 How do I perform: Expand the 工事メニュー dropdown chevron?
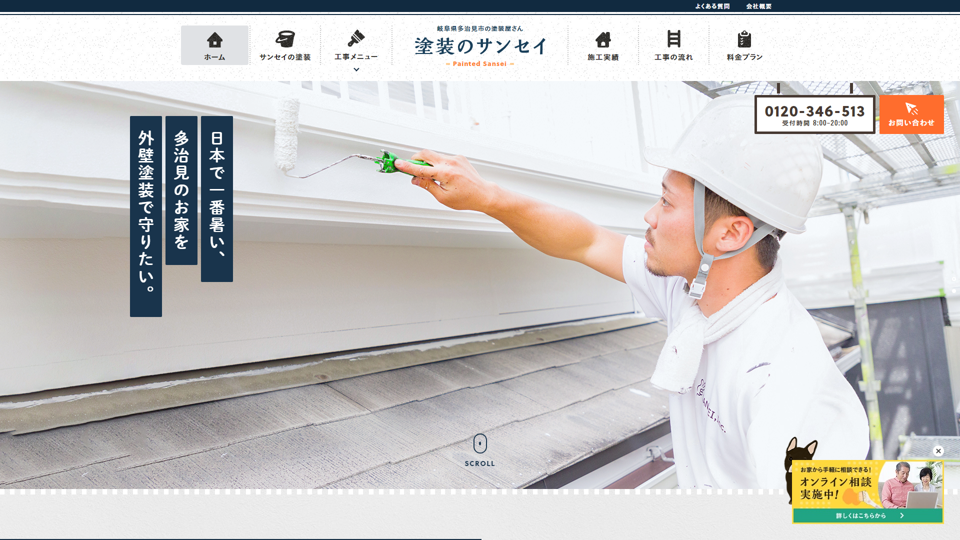356,70
